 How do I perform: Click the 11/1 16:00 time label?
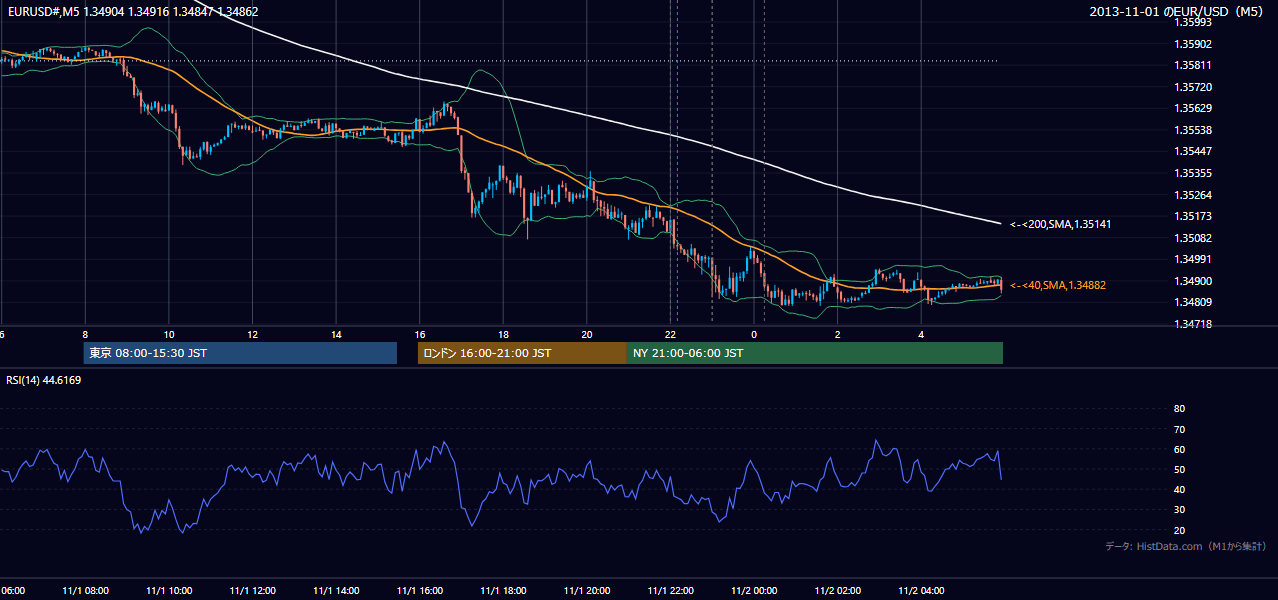click(420, 591)
